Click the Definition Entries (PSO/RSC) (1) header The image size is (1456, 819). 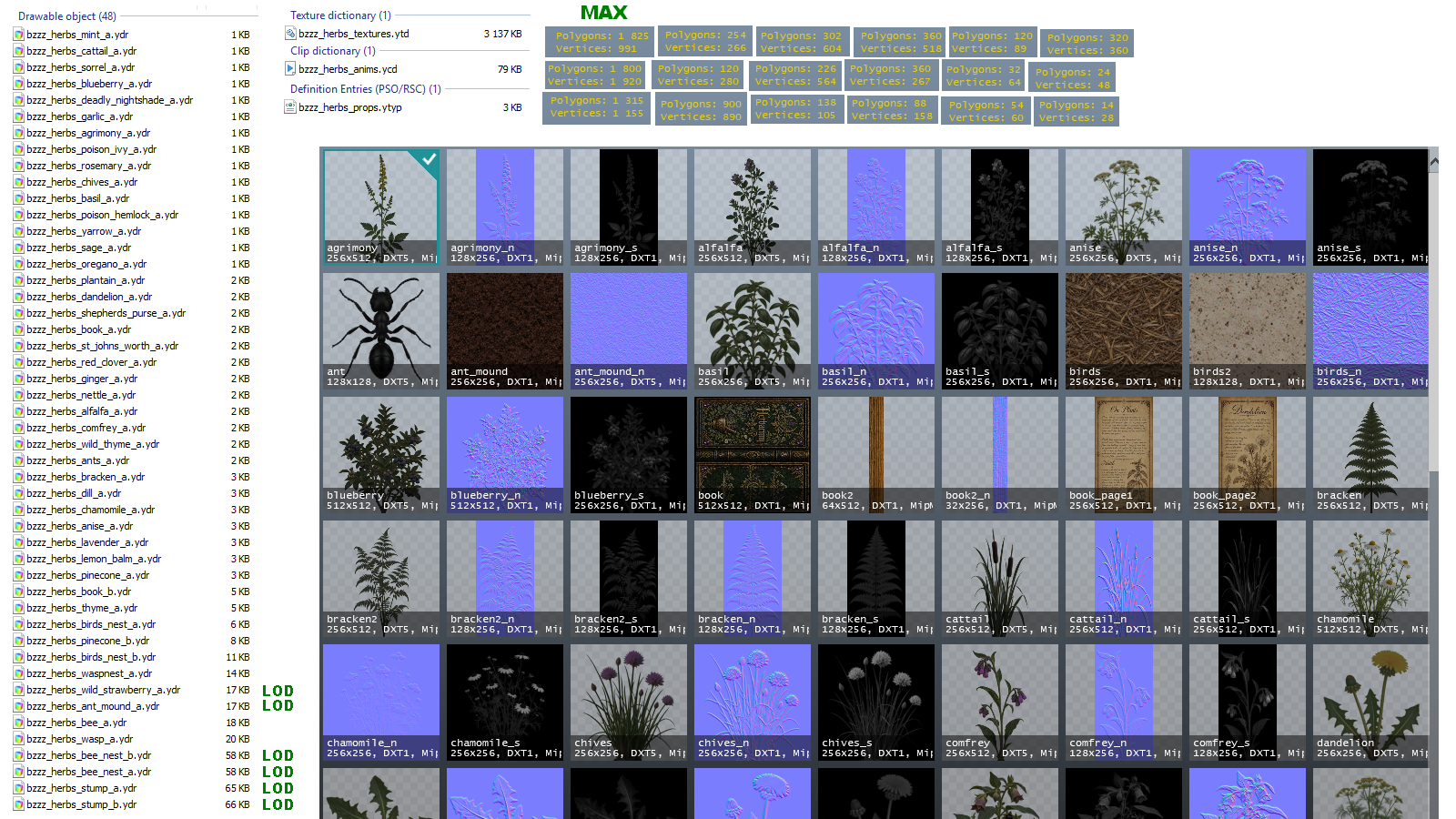(x=366, y=89)
